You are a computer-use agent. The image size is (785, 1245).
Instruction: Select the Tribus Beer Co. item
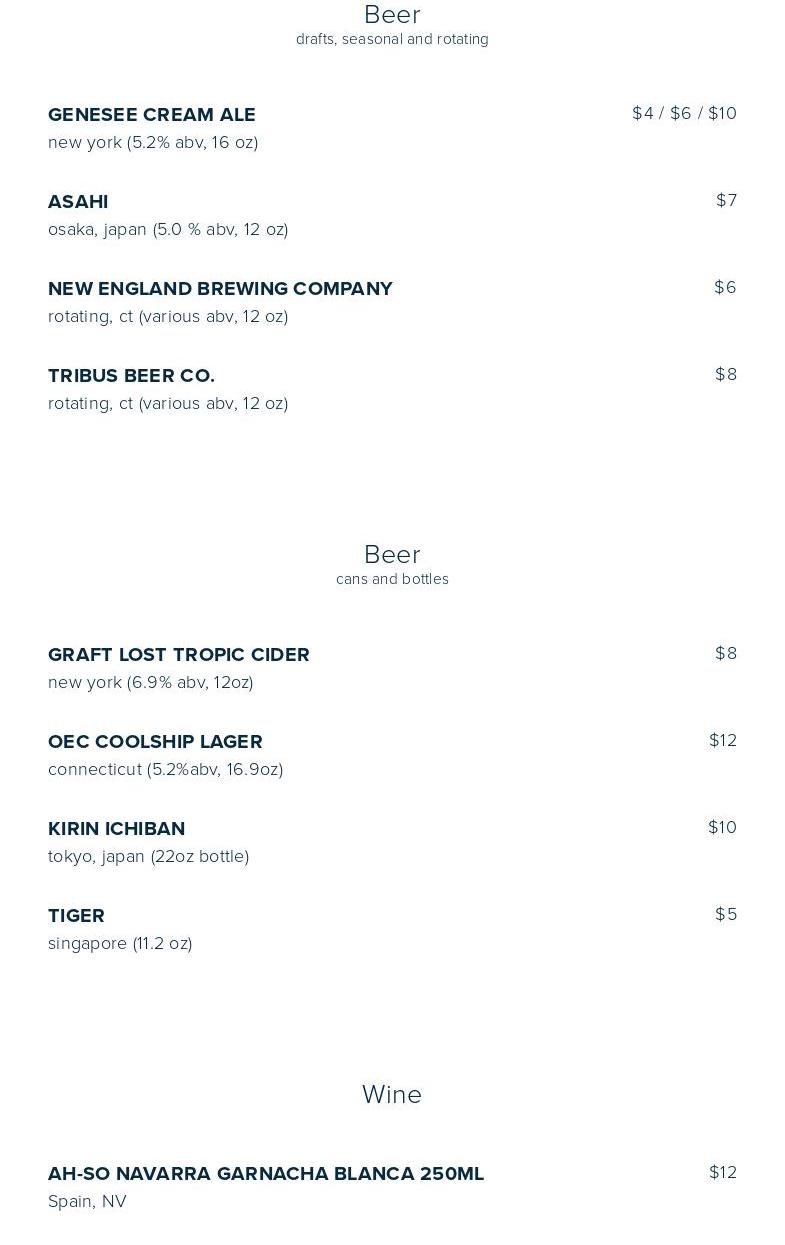pyautogui.click(x=131, y=376)
